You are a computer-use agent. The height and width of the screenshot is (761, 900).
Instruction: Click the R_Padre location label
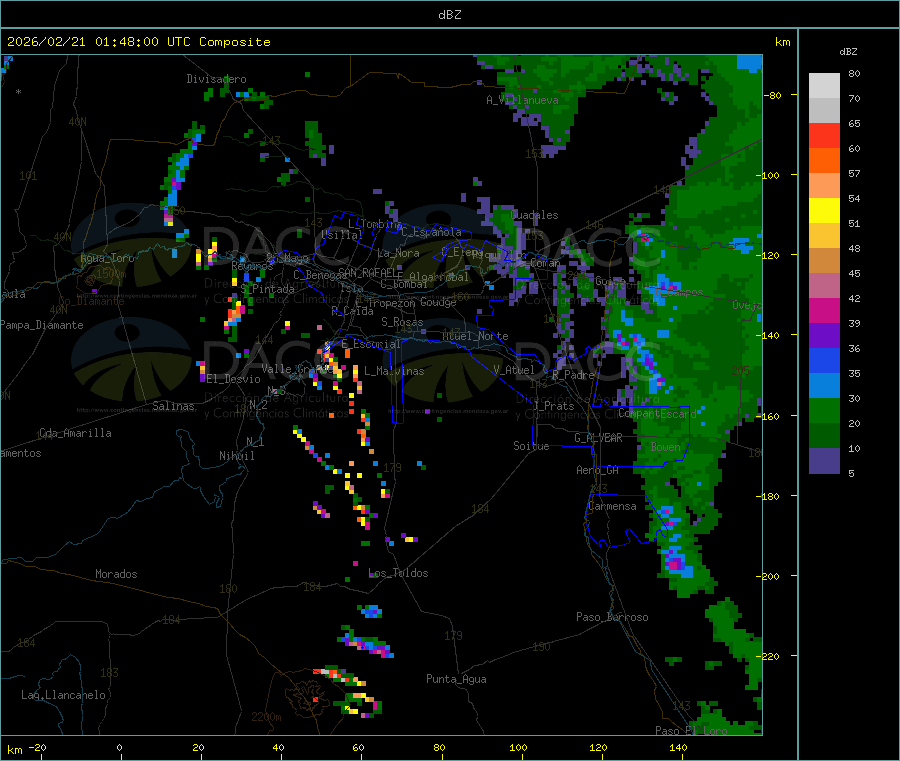[573, 375]
